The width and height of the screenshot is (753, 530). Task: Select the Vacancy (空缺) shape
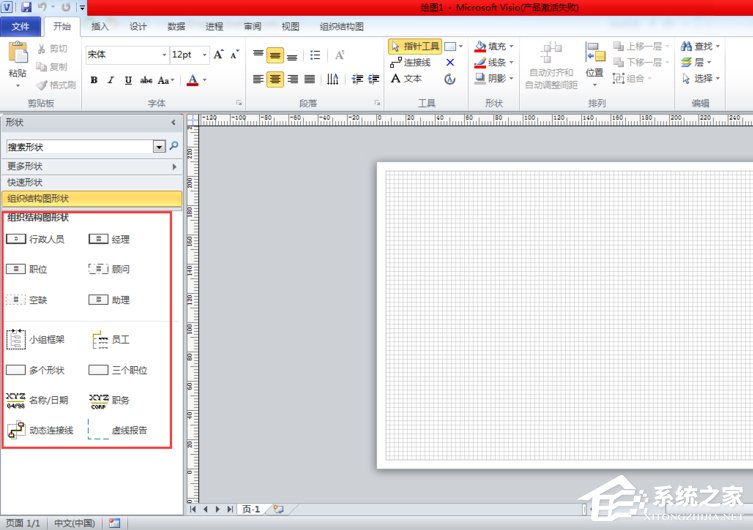point(26,300)
